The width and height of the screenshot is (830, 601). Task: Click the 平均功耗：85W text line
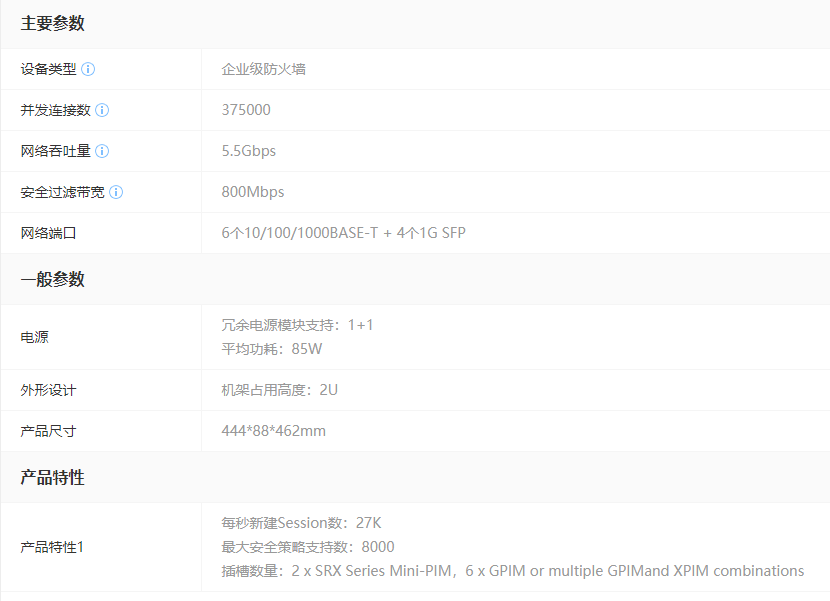tap(271, 349)
